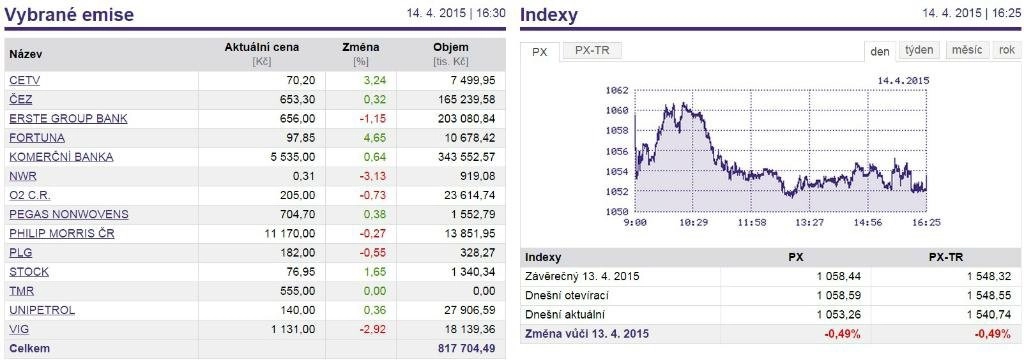Show the monthly 'měsíc' chart
This screenshot has width=1024, height=360.
coord(967,50)
